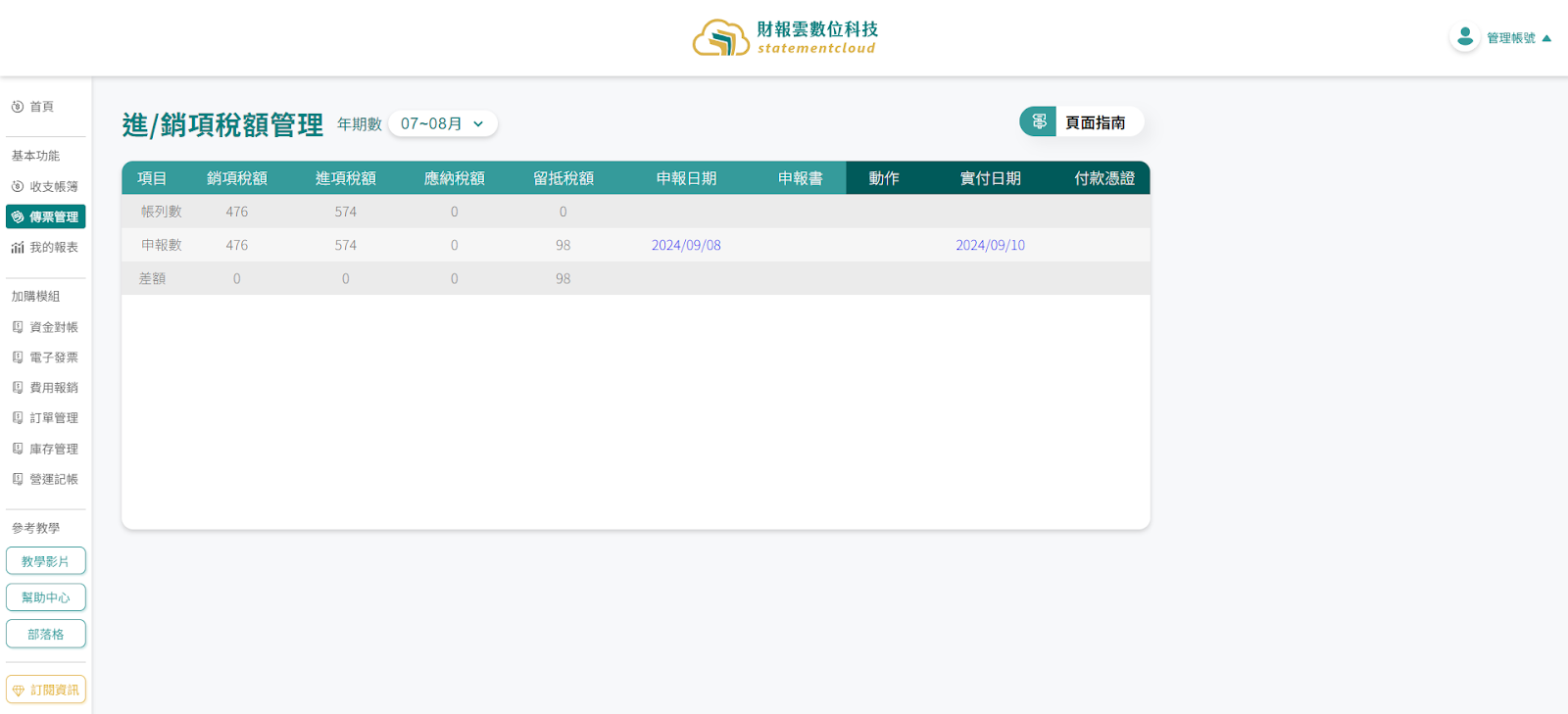Open the 幫助中心 button
This screenshot has width=1568, height=714.
tap(46, 597)
